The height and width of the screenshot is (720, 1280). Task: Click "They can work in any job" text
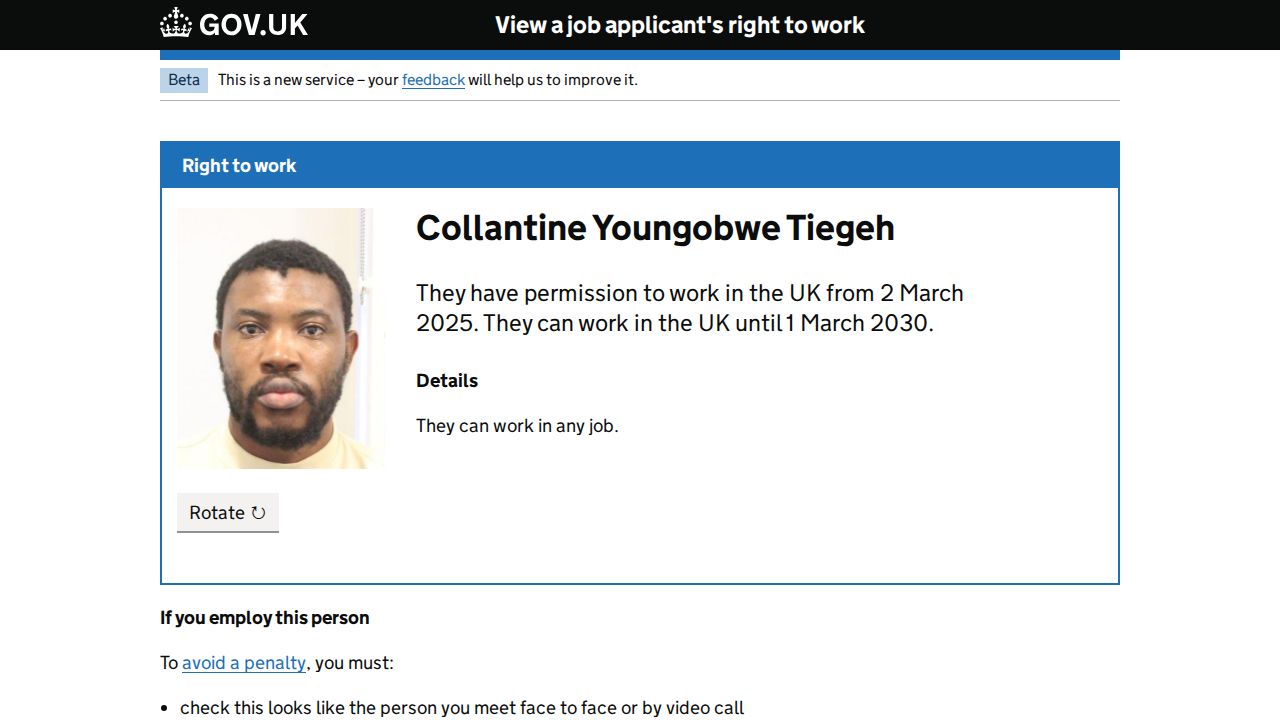517,426
